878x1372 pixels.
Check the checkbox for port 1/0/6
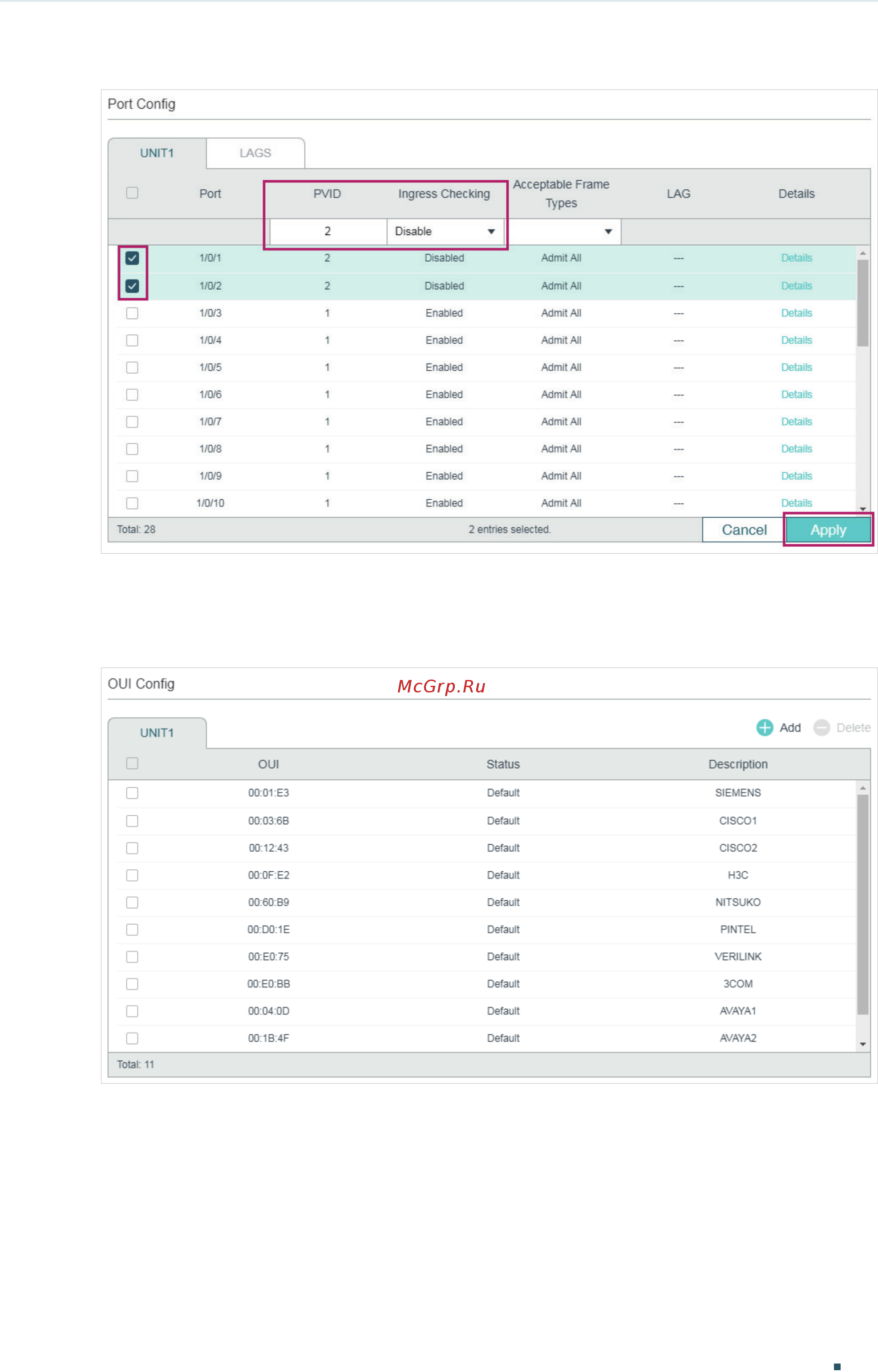132,395
